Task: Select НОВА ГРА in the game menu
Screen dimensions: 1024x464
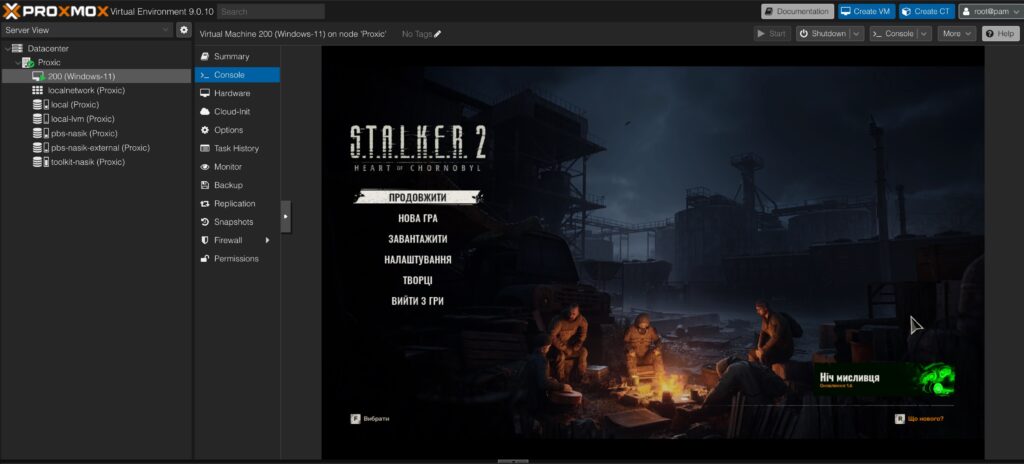Action: pyautogui.click(x=418, y=218)
